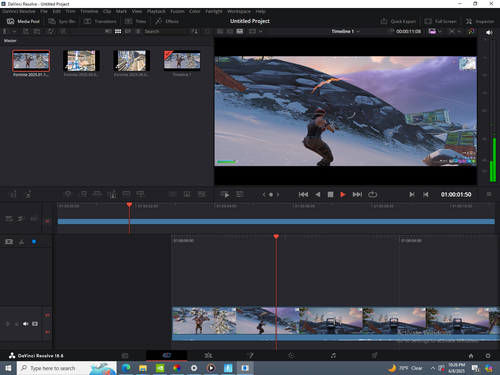Jump to the first frame of timeline
500x375 pixels.
(x=303, y=194)
